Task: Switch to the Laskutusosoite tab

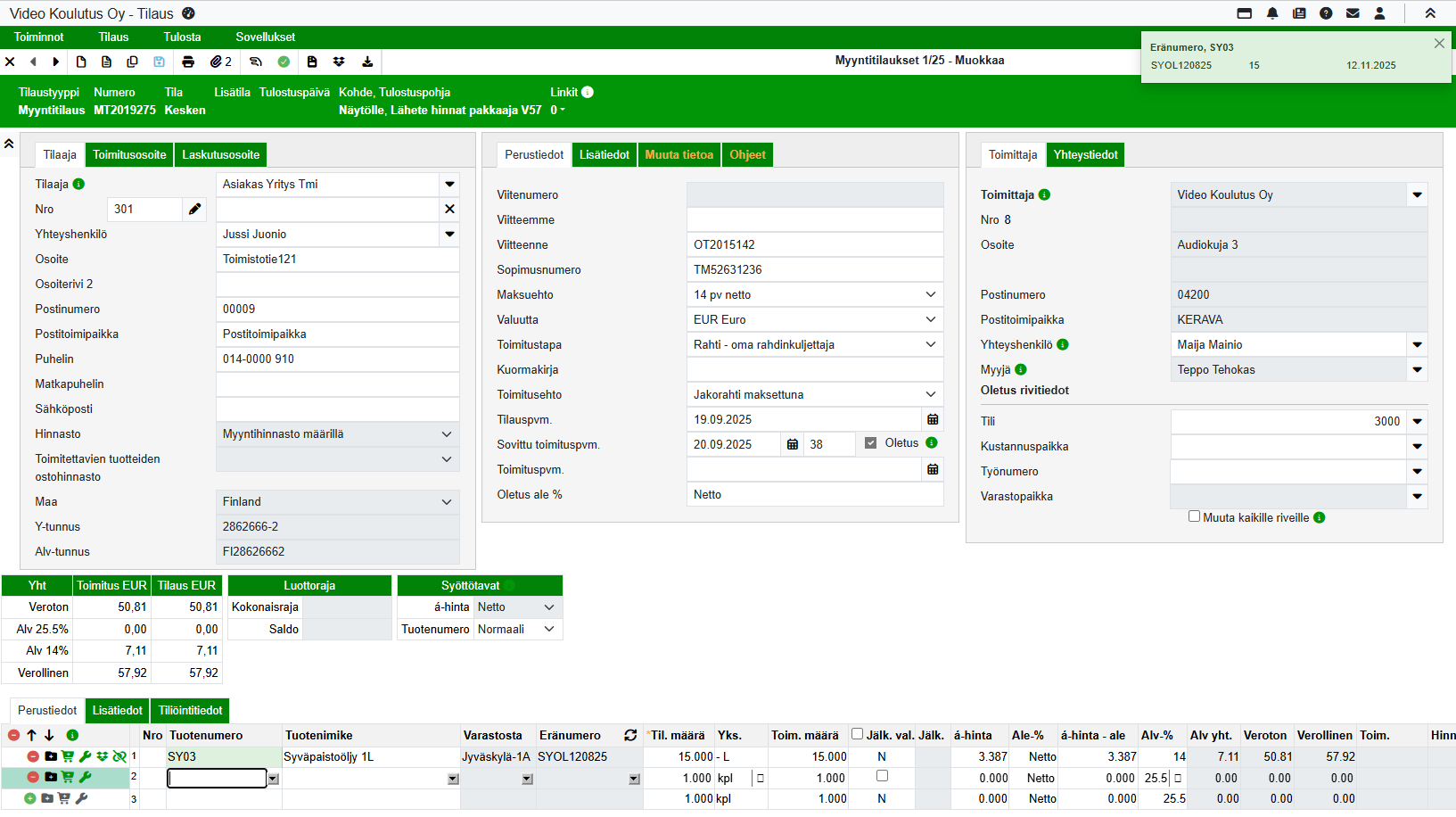Action: [x=220, y=154]
